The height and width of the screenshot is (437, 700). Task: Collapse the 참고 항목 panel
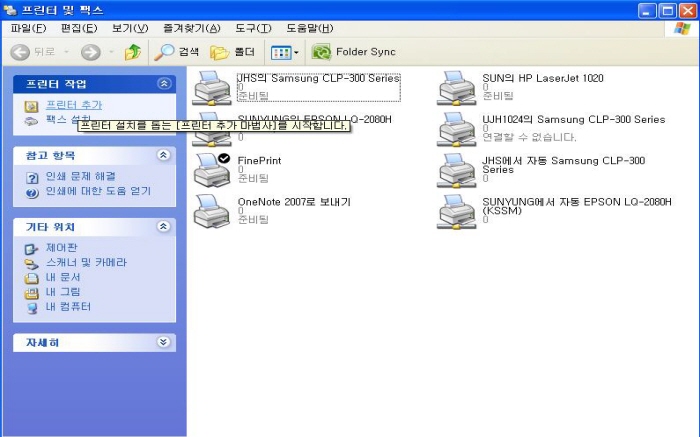coord(163,155)
